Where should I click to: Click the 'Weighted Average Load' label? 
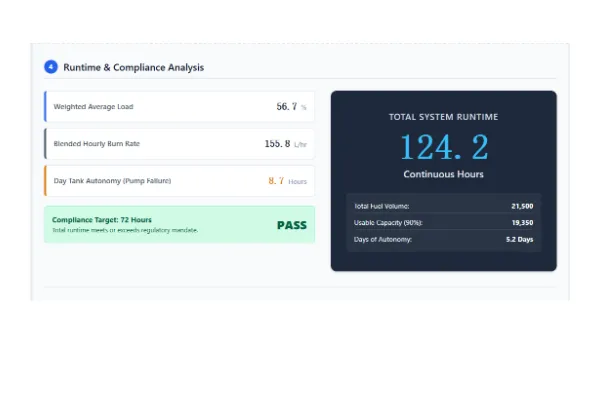click(x=93, y=107)
